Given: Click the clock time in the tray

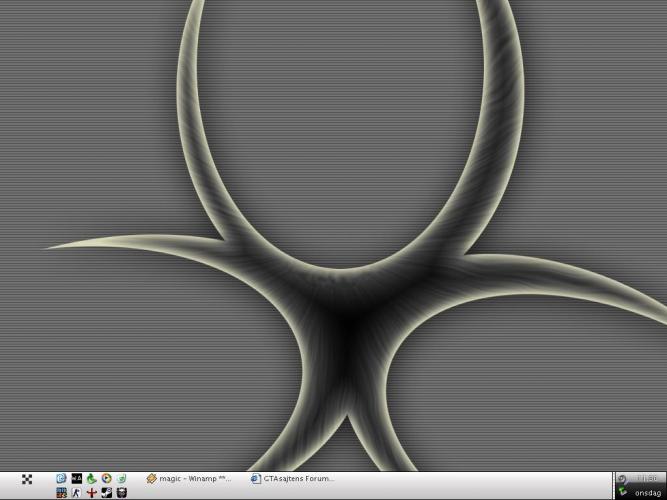Looking at the screenshot, I should point(647,480).
